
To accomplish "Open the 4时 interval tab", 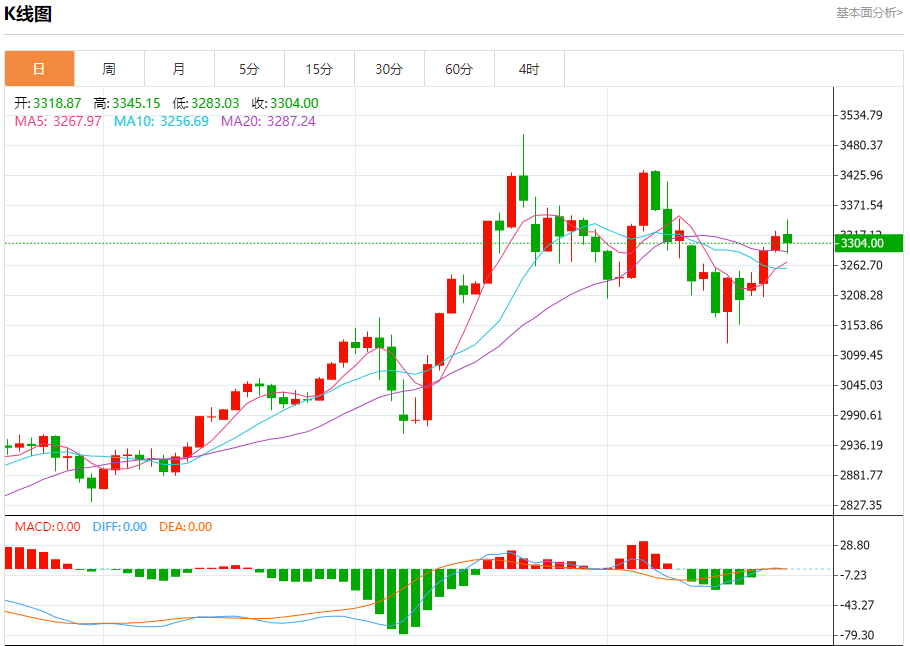I will [x=529, y=69].
